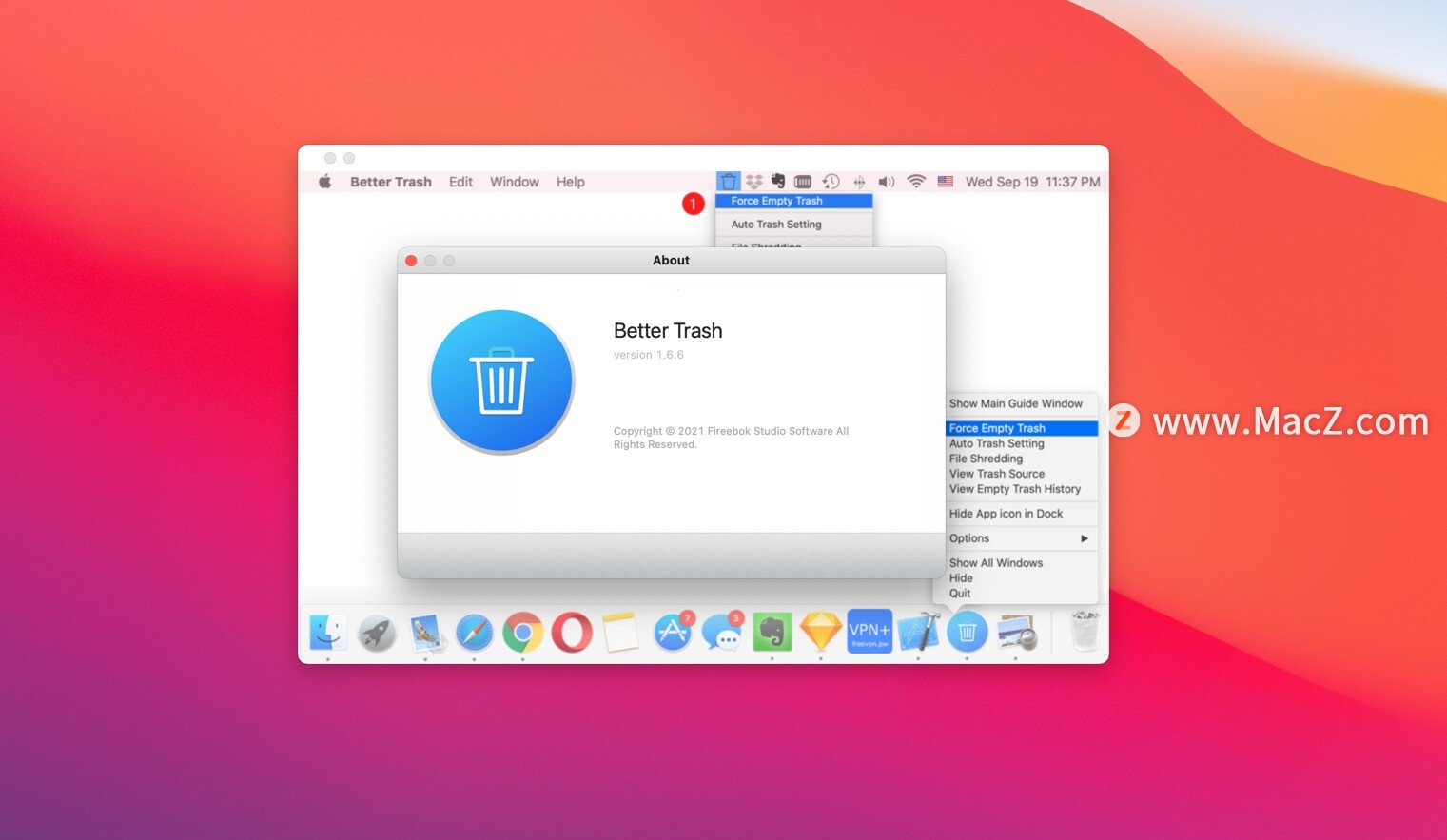Click the "About" window title

point(671,261)
